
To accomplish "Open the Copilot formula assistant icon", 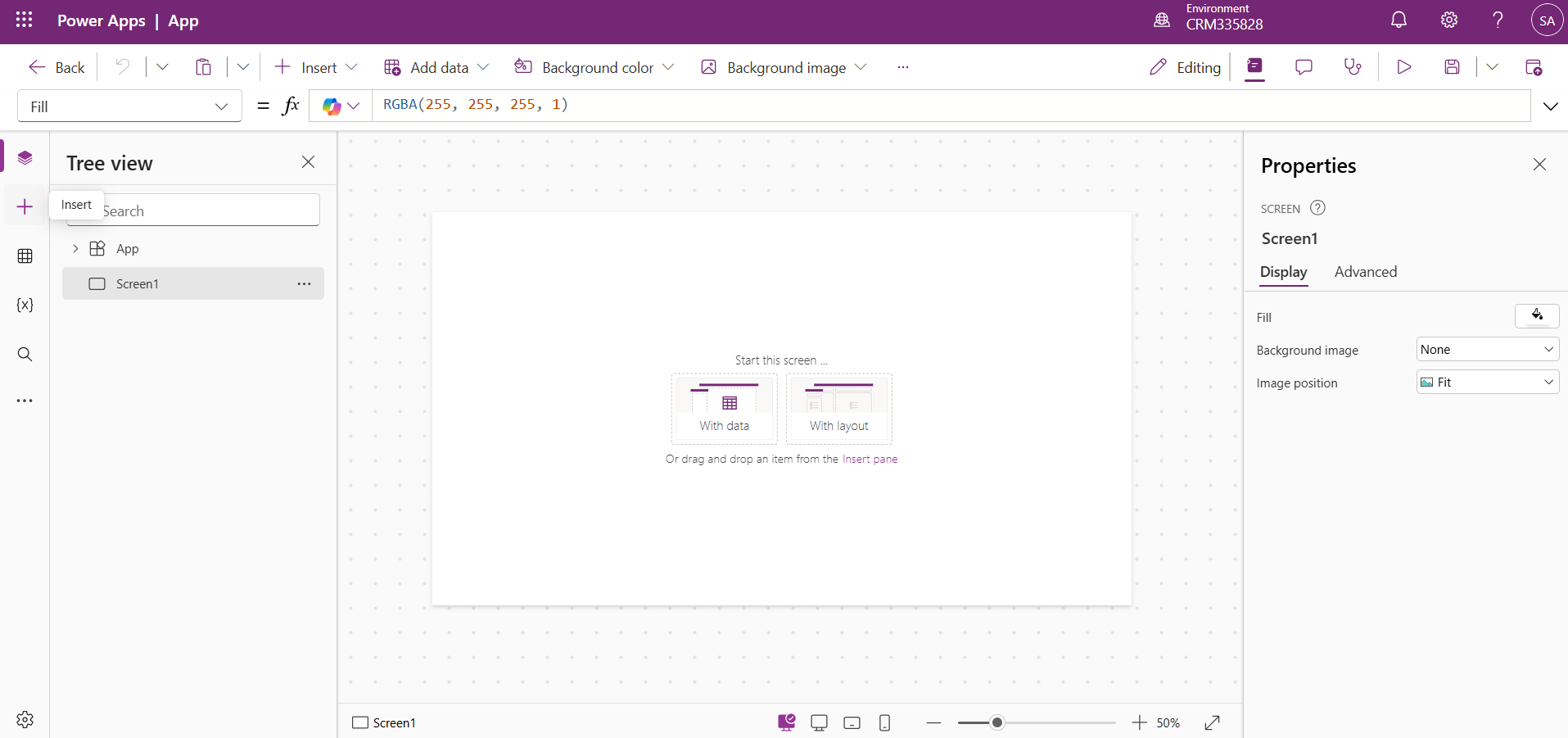I will pos(332,106).
